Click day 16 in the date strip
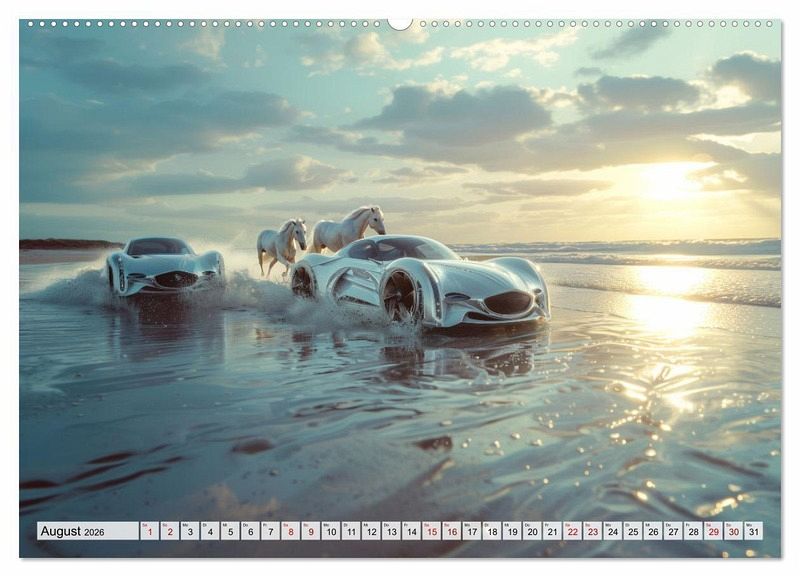The width and height of the screenshot is (800, 577). click(451, 531)
